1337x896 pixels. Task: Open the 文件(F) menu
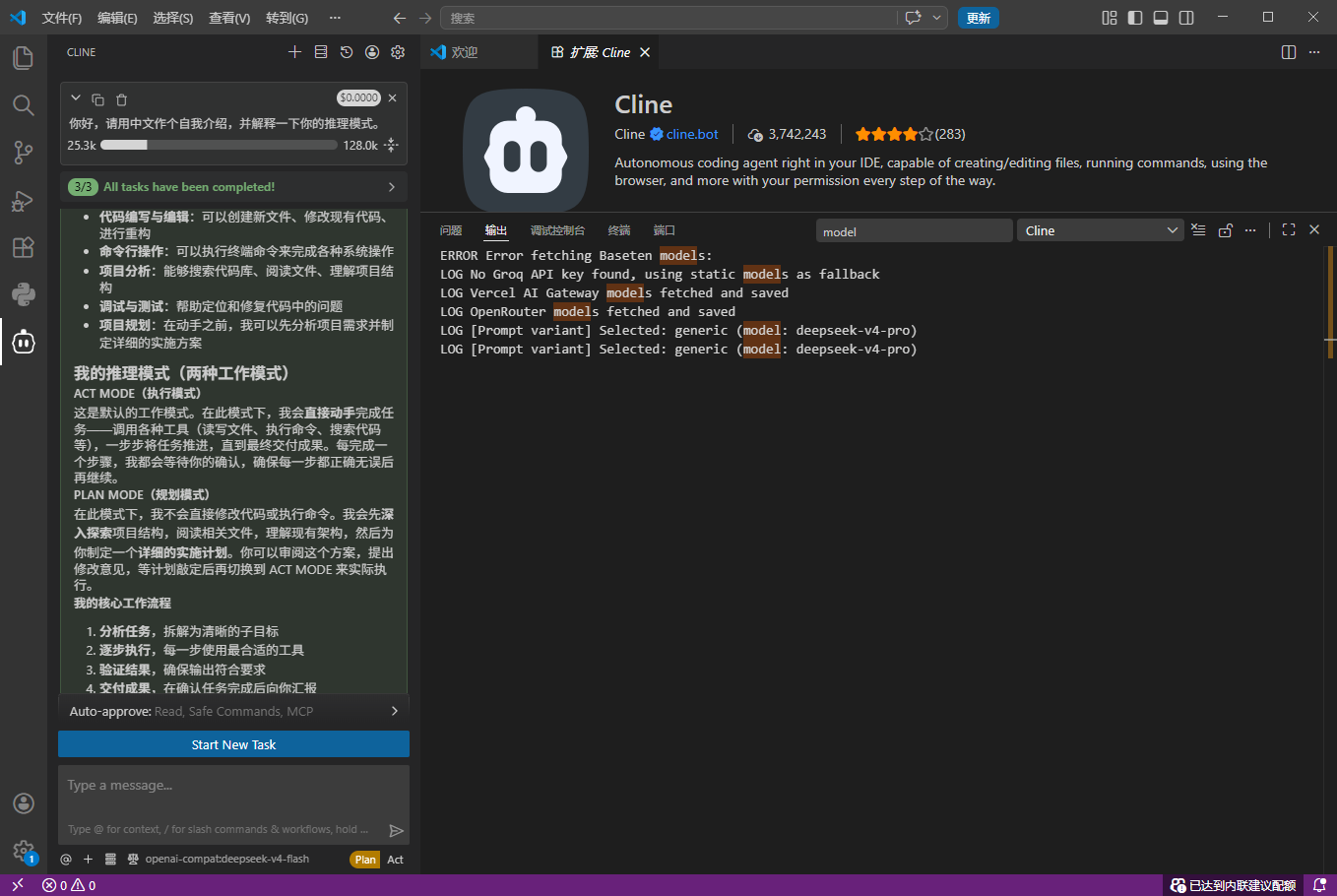[x=62, y=18]
